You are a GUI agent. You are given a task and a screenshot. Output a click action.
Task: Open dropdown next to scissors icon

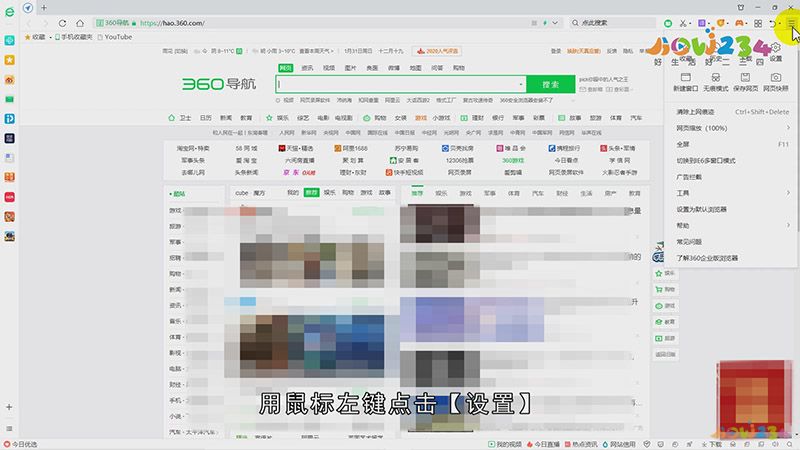(690, 23)
